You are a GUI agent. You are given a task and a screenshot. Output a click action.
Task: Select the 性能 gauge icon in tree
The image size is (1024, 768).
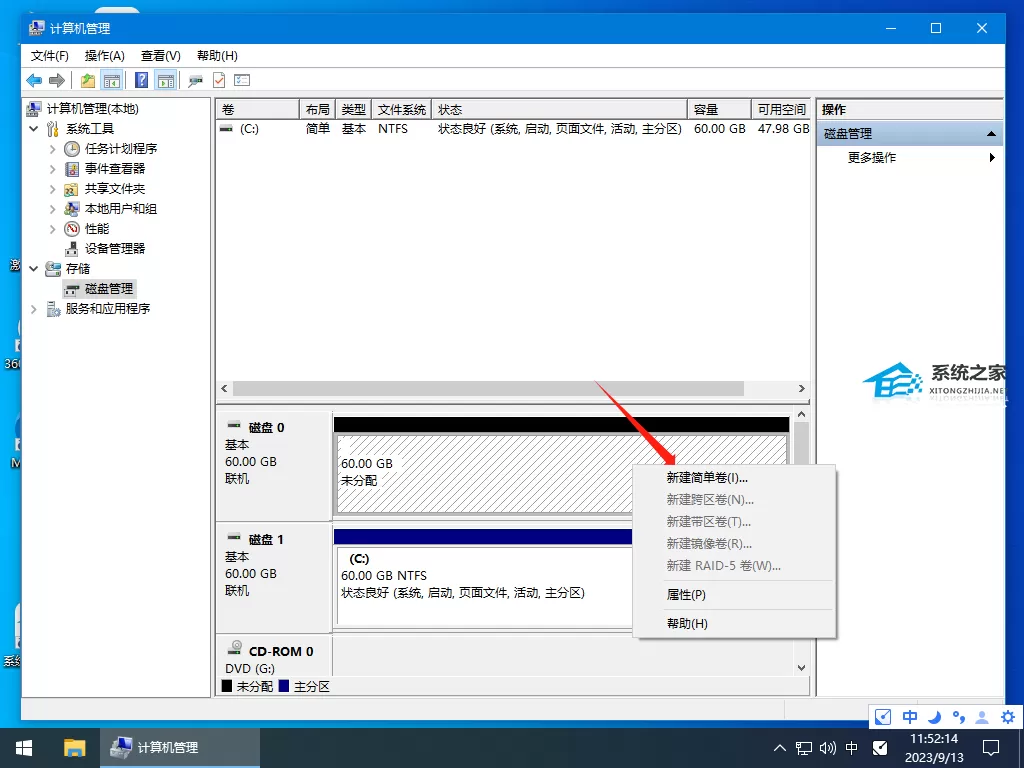click(x=72, y=229)
